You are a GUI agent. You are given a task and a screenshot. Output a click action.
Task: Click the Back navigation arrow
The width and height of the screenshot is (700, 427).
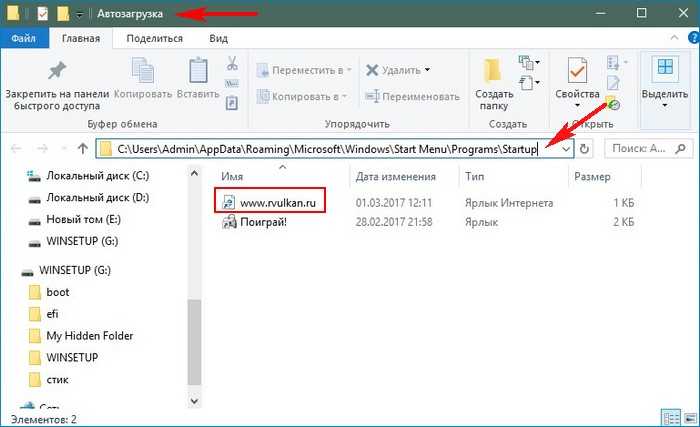click(16, 149)
